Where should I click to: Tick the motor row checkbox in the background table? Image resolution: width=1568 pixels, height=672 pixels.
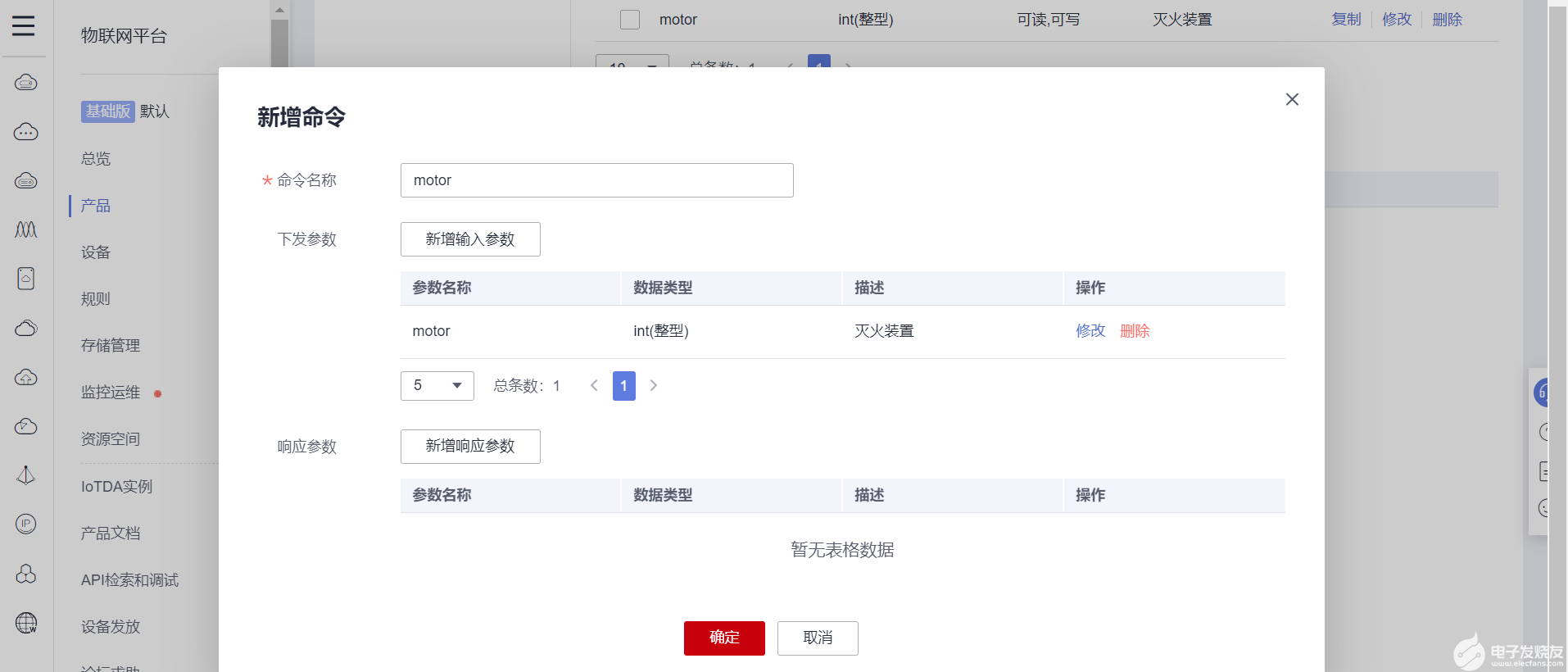[x=630, y=20]
